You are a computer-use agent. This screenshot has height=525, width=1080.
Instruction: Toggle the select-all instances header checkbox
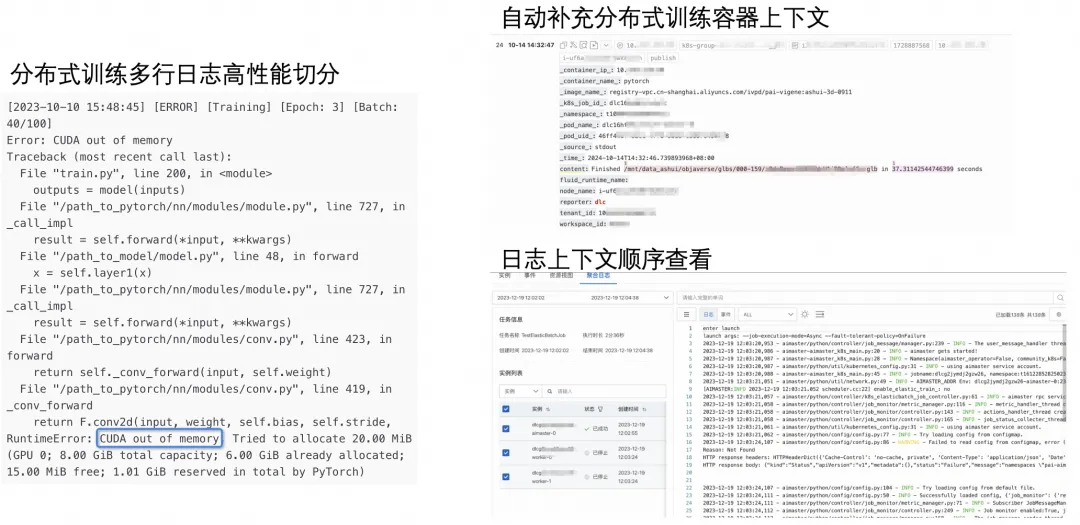click(x=506, y=409)
